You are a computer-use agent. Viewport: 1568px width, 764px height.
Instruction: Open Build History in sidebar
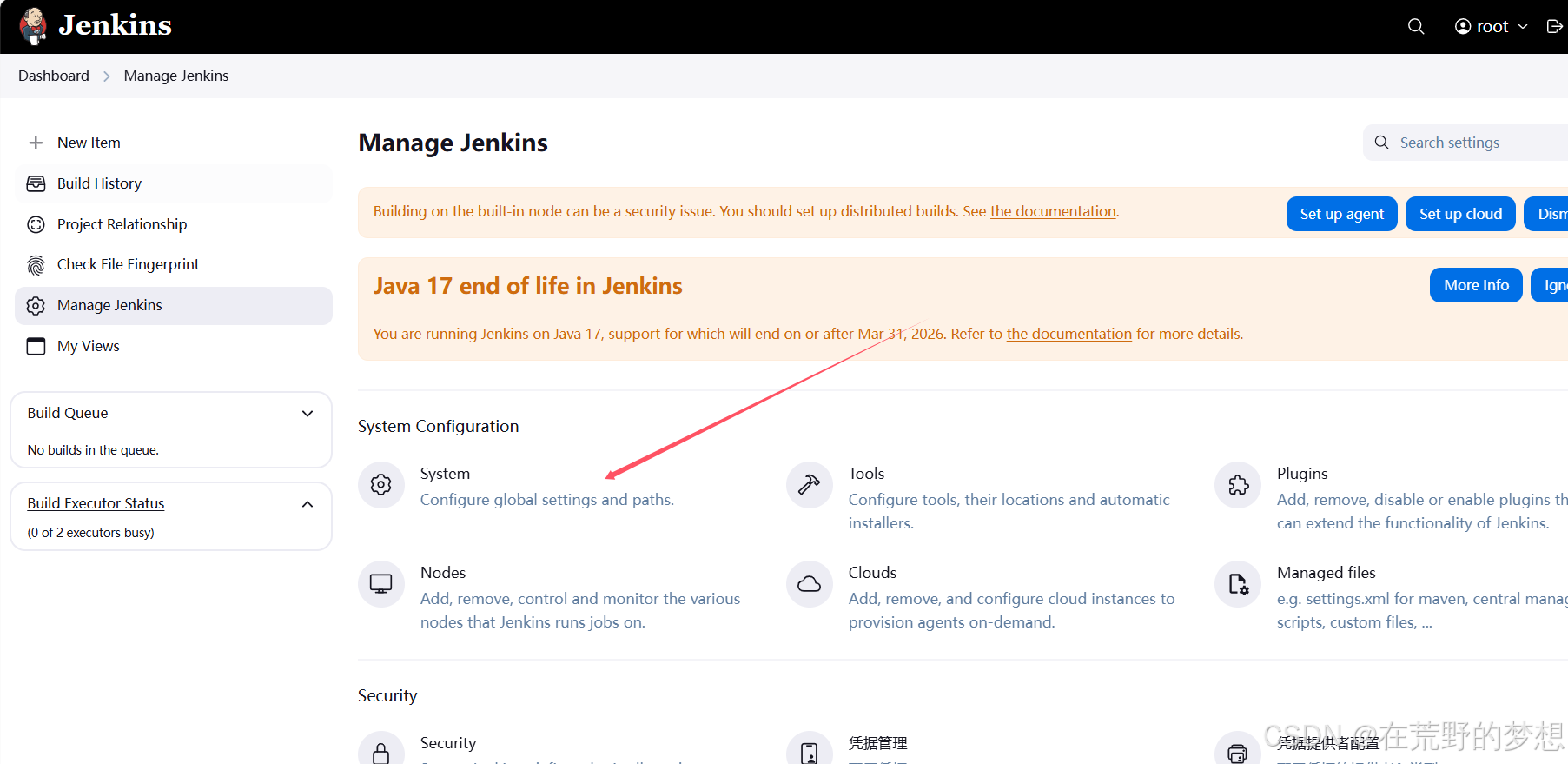(174, 183)
